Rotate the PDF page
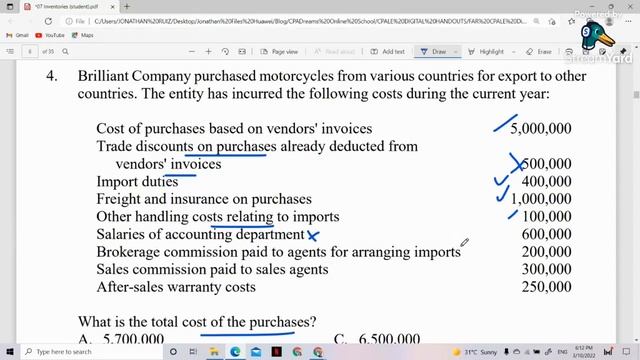The width and height of the screenshot is (640, 360). [x=225, y=51]
